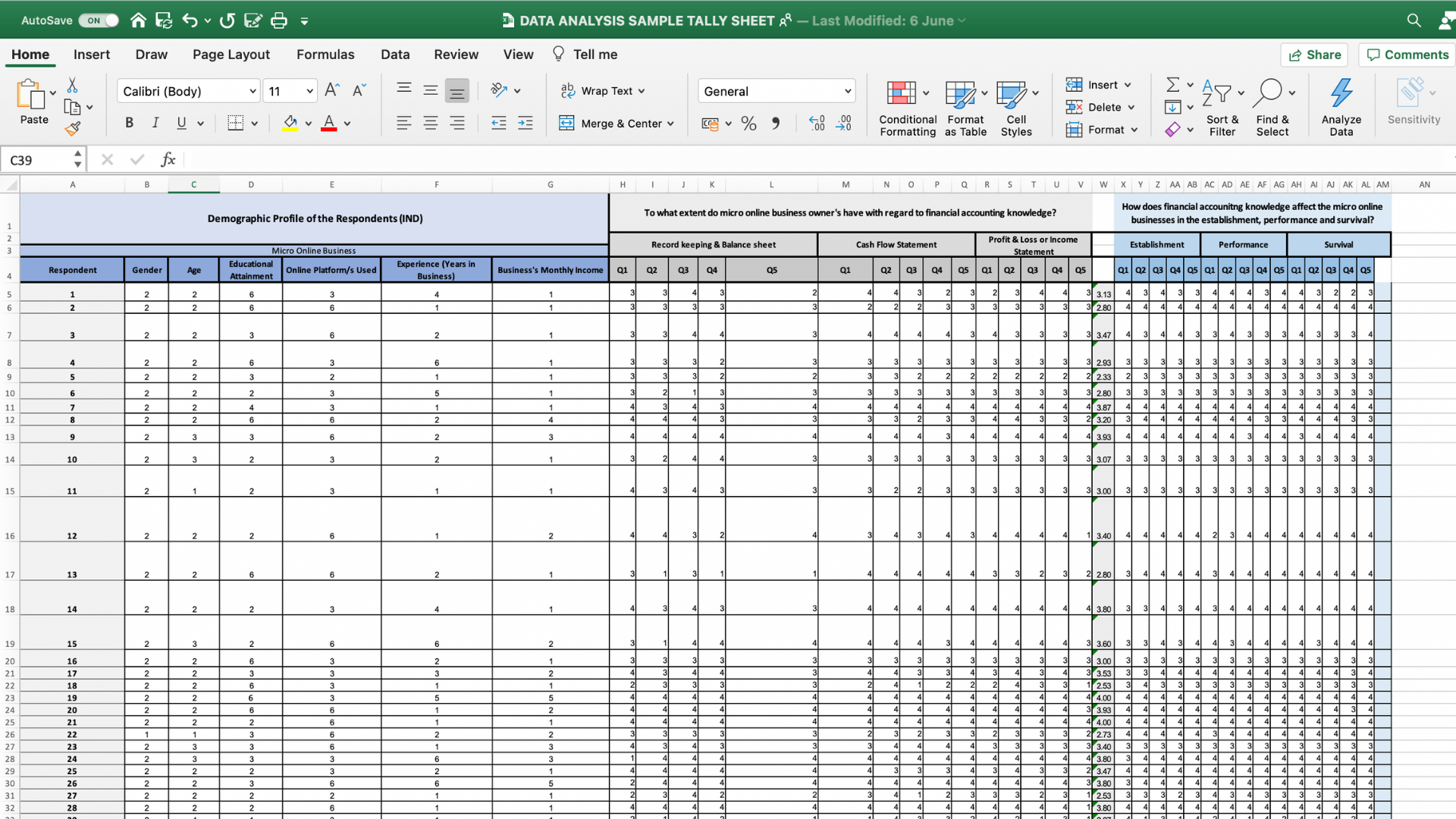Switch to the Review tab
The height and width of the screenshot is (819, 1456).
456,55
